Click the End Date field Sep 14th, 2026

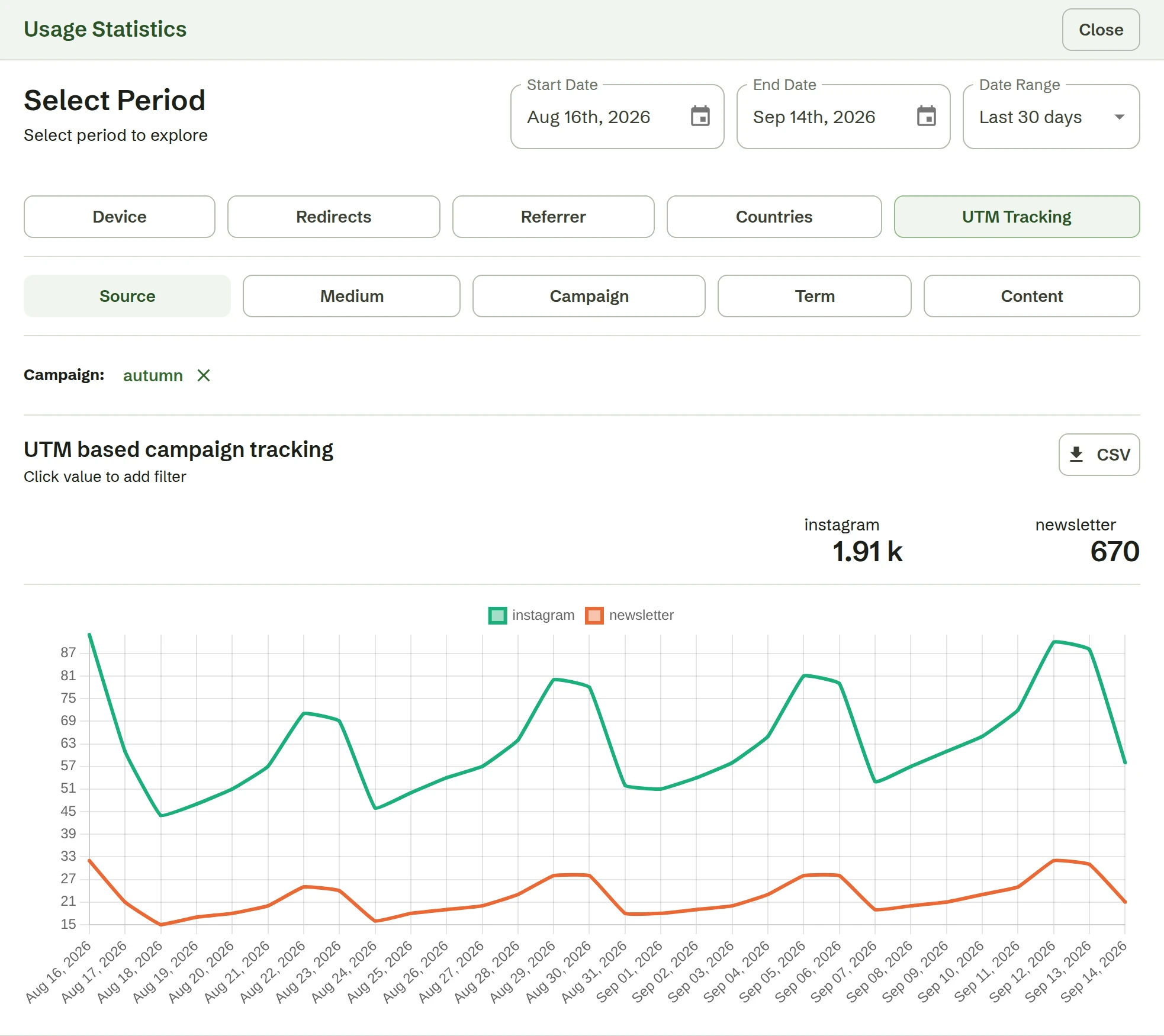click(844, 117)
